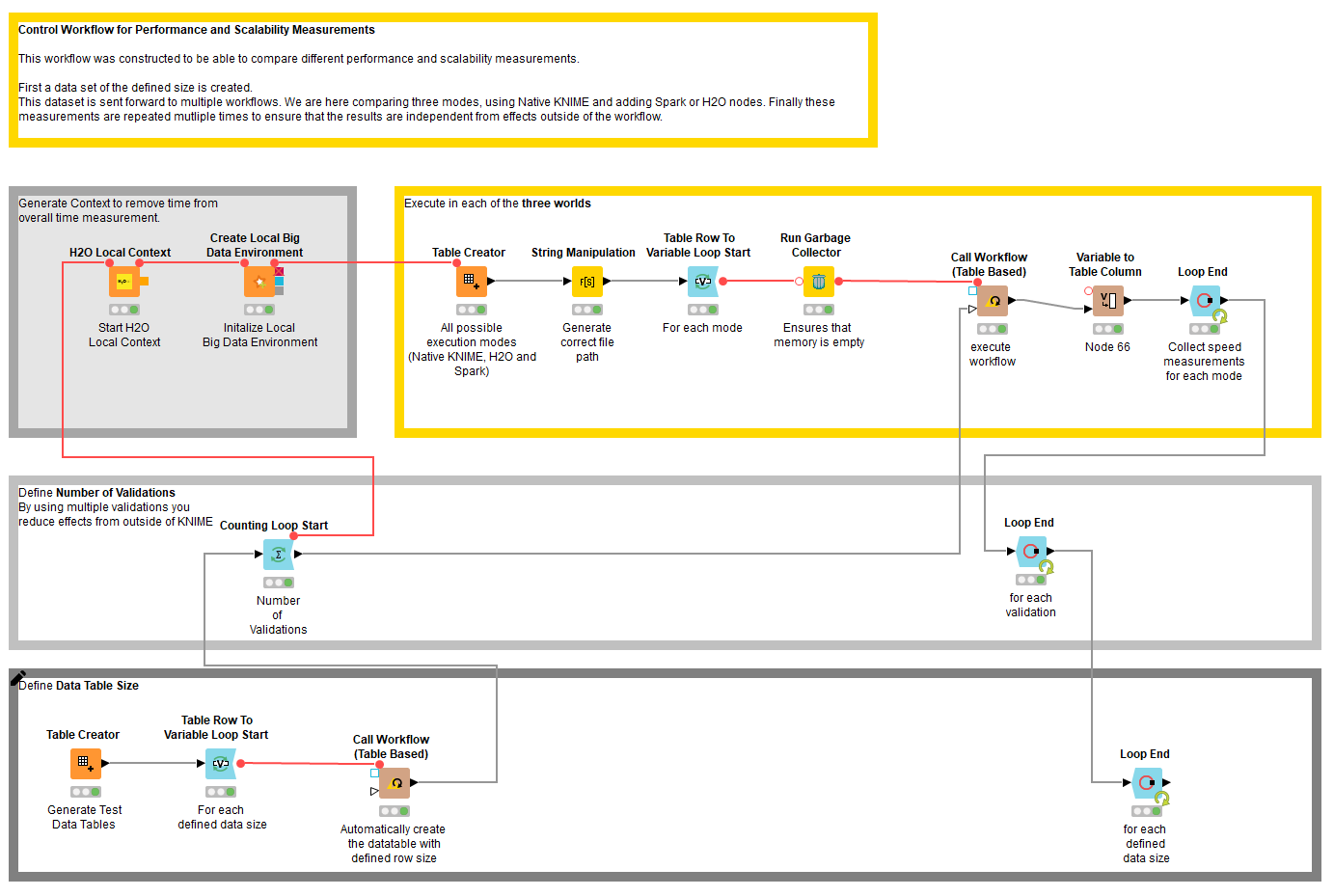Select the 'Generate Test Data Tables' Table Creator icon
This screenshot has width=1334, height=896.
point(86,764)
